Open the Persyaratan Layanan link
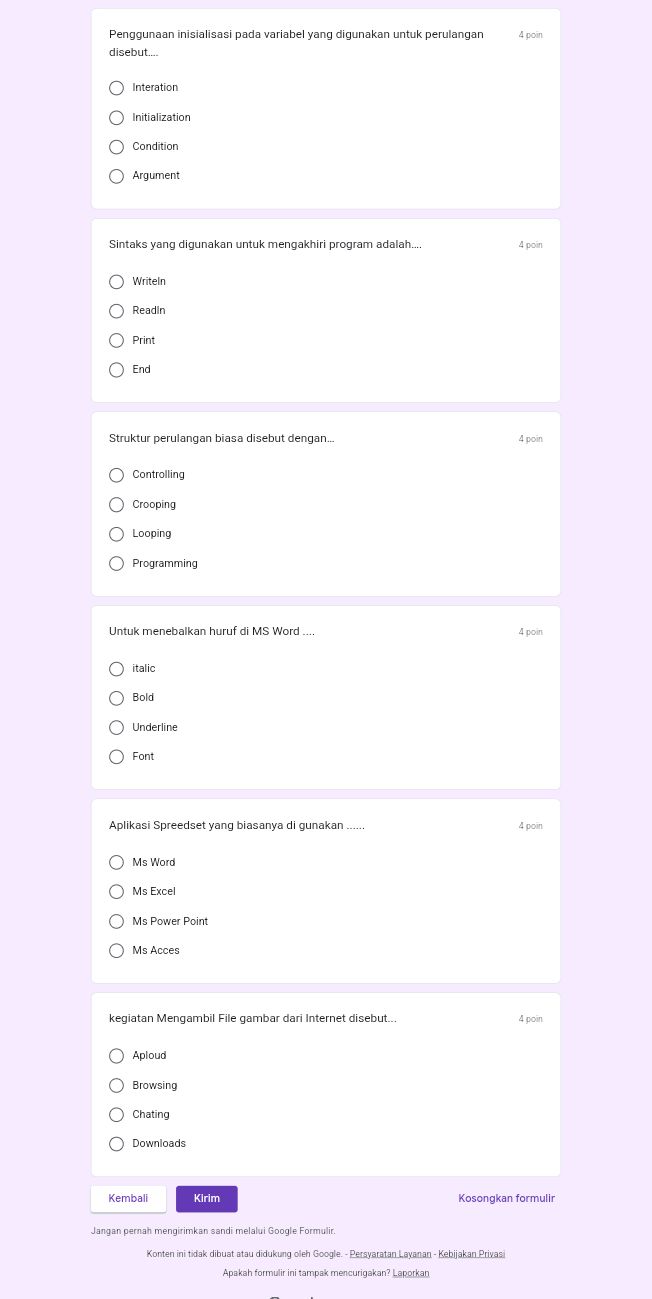 pyautogui.click(x=390, y=1254)
